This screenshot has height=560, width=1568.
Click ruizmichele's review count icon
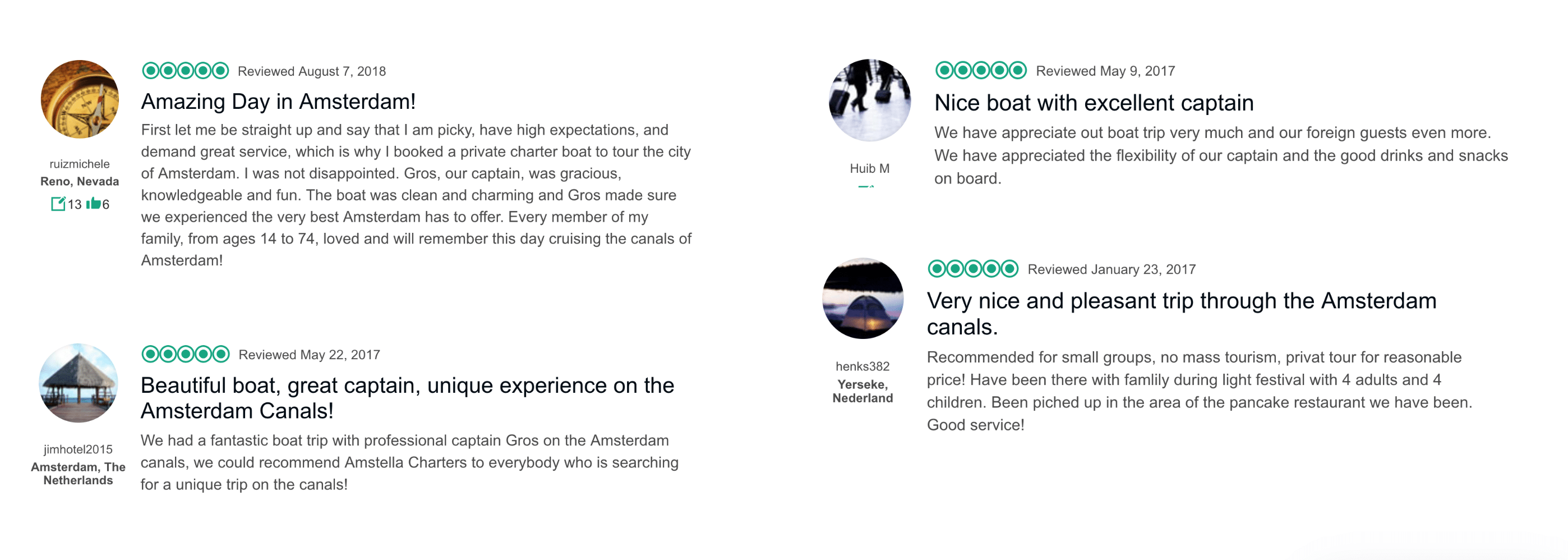[x=58, y=204]
